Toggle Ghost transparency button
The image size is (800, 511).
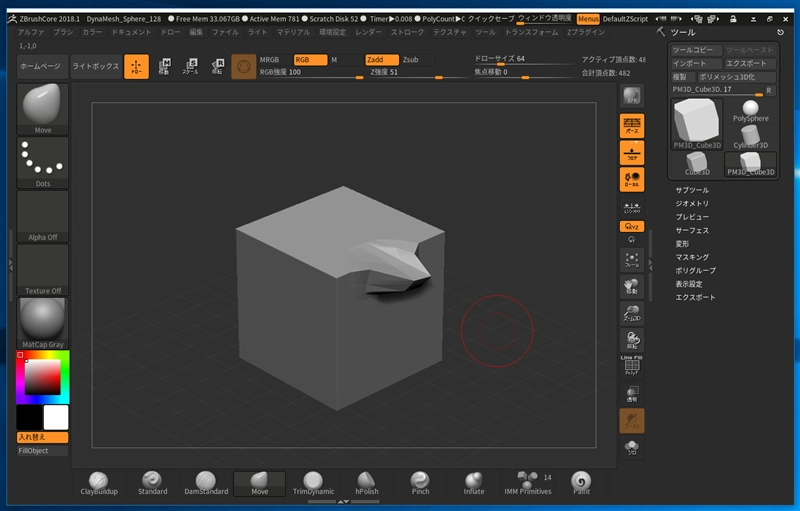point(632,421)
